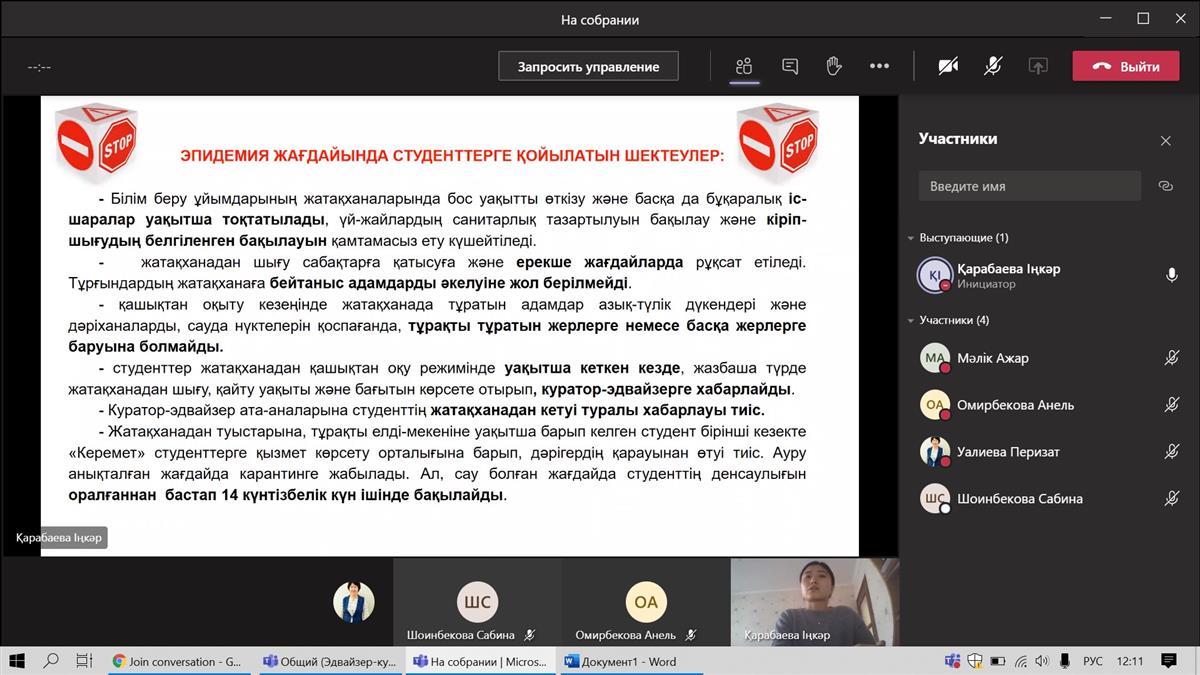Open Қарабаева Іңкәр video thumbnail
1200x675 pixels.
coord(814,600)
